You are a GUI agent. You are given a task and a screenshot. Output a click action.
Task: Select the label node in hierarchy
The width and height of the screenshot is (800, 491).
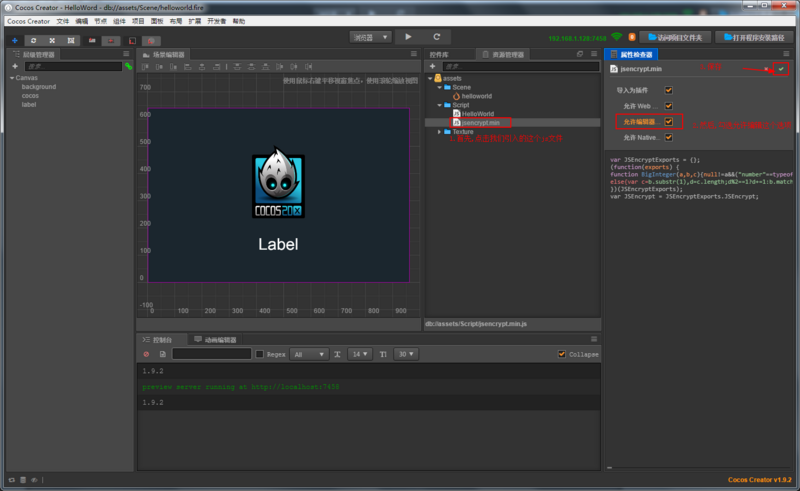click(x=29, y=105)
